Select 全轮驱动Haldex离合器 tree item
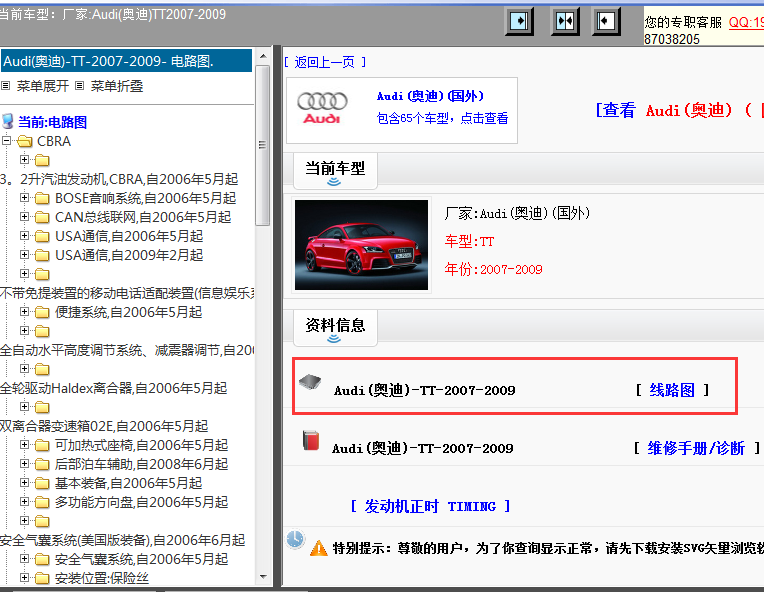Image resolution: width=764 pixels, height=592 pixels. 113,388
